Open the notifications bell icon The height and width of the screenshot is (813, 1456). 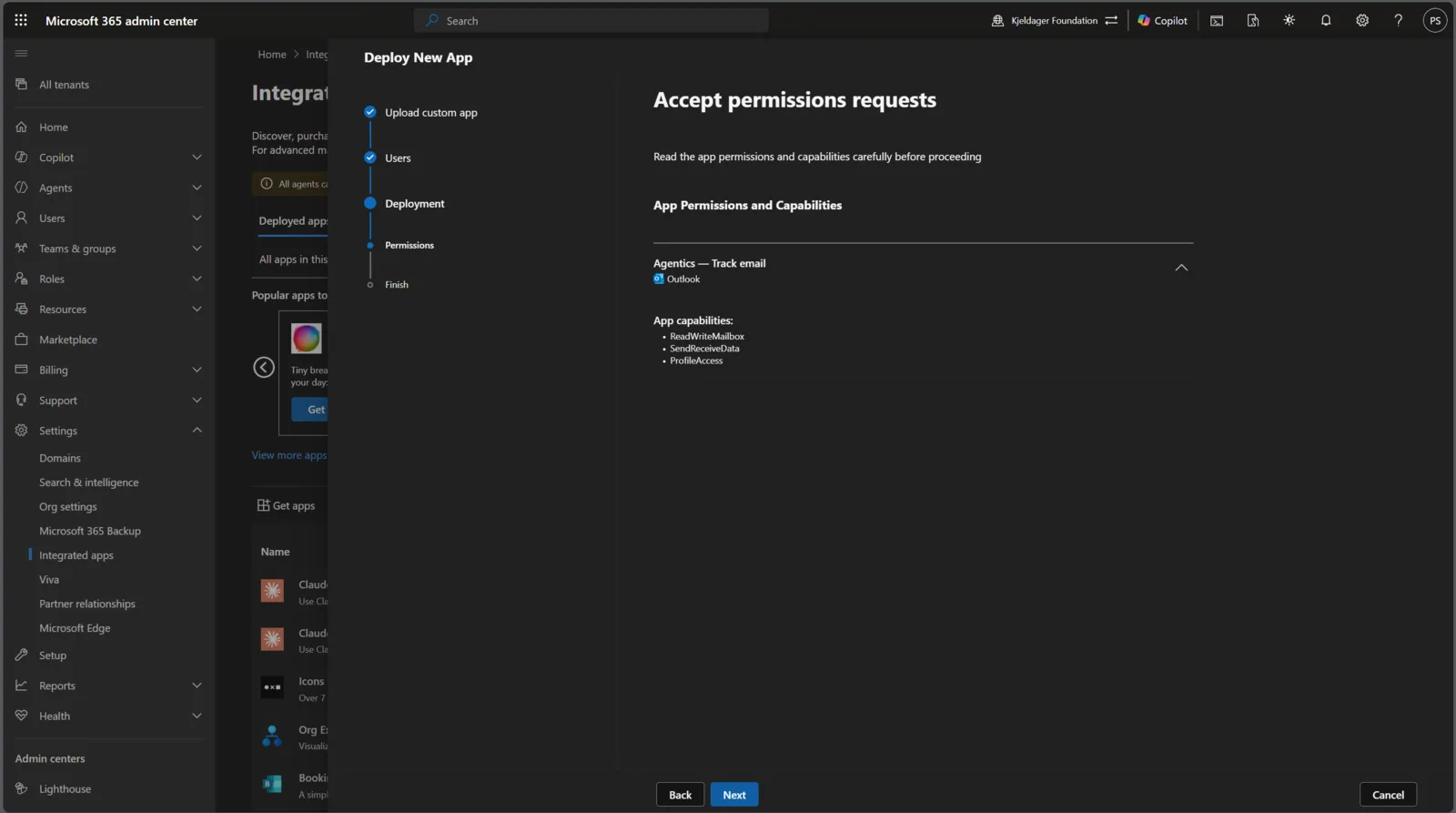coord(1326,20)
